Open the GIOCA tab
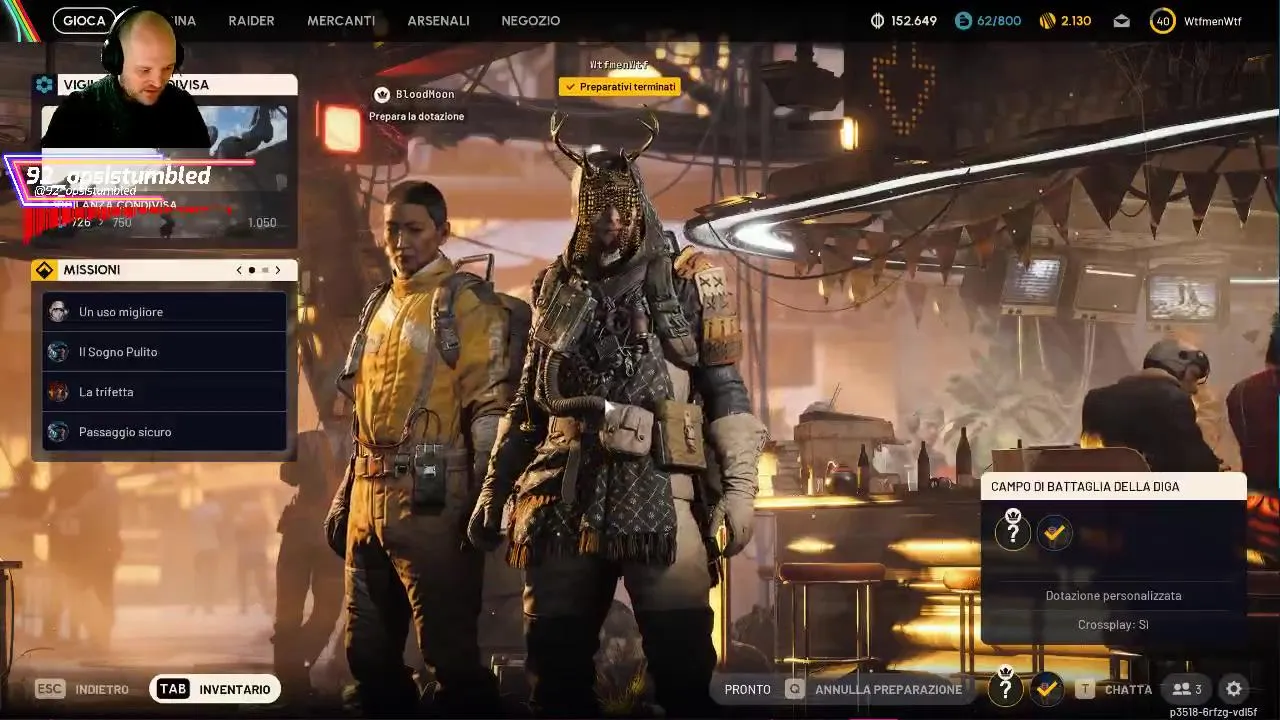The image size is (1280, 720). [84, 20]
